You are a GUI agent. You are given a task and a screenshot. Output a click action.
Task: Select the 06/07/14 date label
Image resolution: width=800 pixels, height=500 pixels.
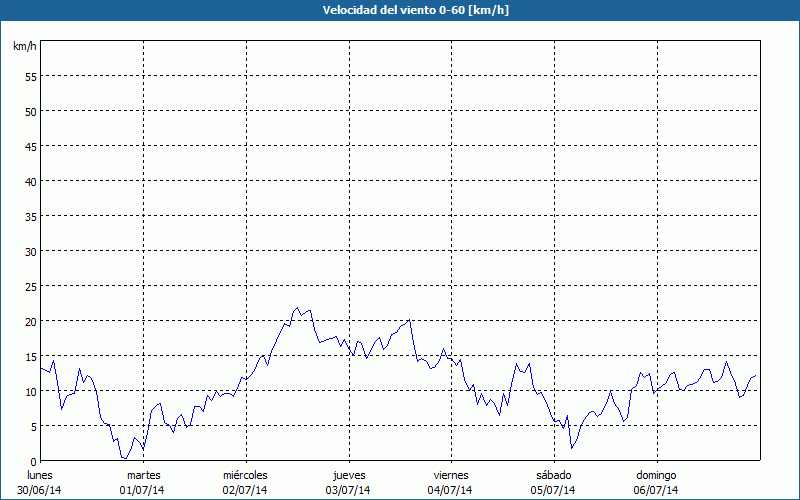[656, 490]
